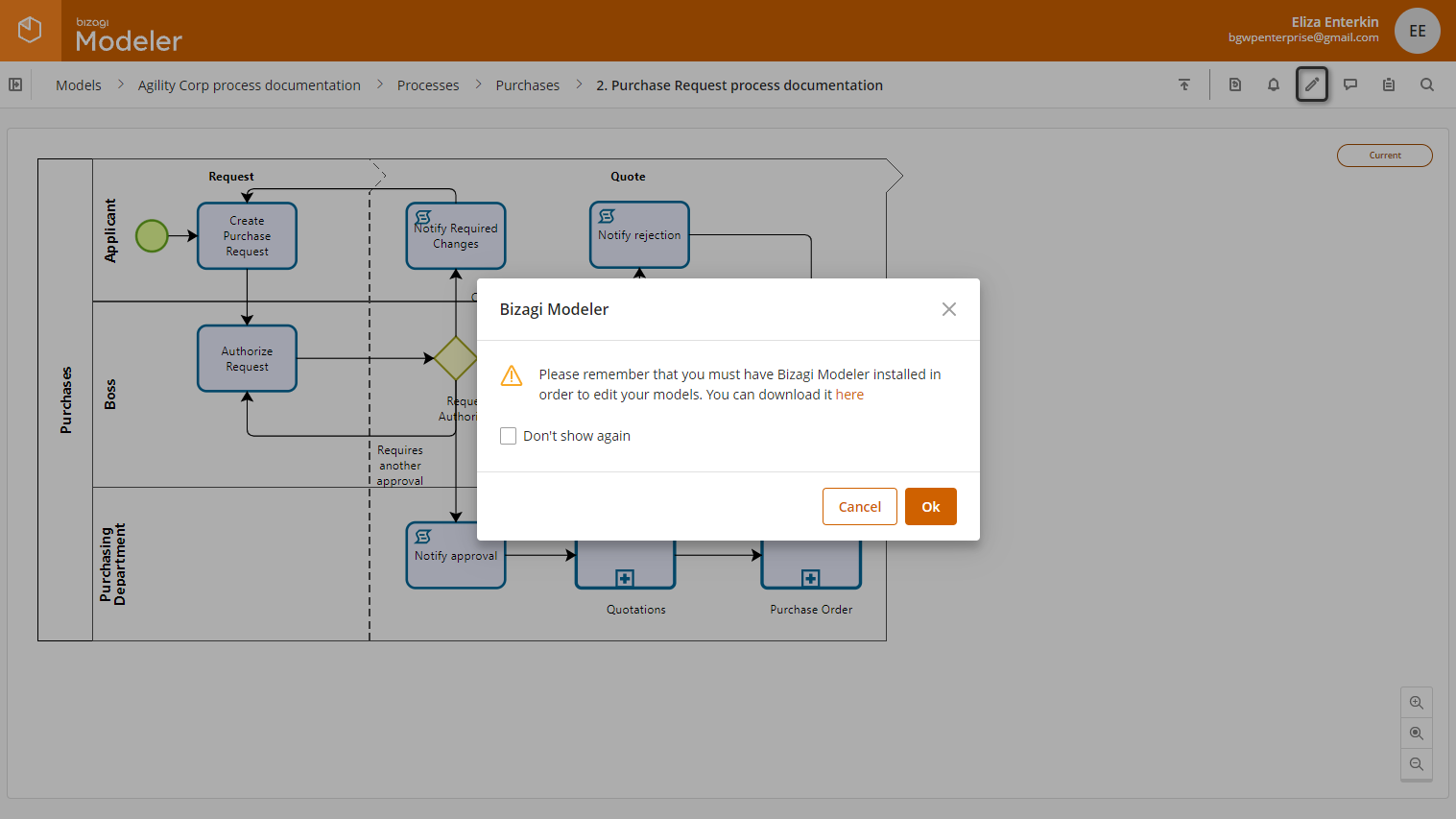The height and width of the screenshot is (819, 1456).
Task: Open Processes breadcrumb
Action: point(428,85)
